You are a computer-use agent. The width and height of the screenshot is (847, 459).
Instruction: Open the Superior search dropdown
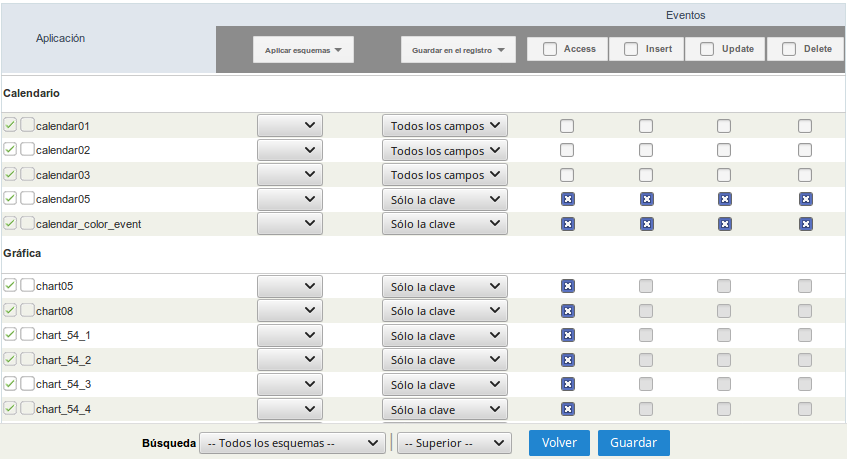(x=454, y=443)
